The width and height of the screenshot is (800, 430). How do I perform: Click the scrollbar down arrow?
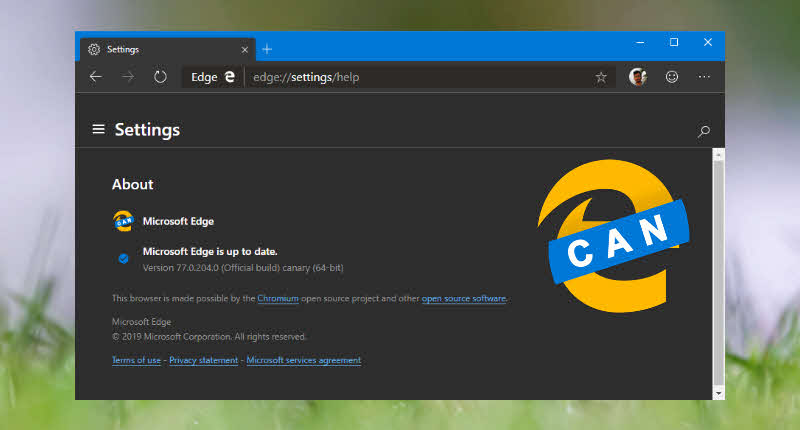pyautogui.click(x=718, y=394)
